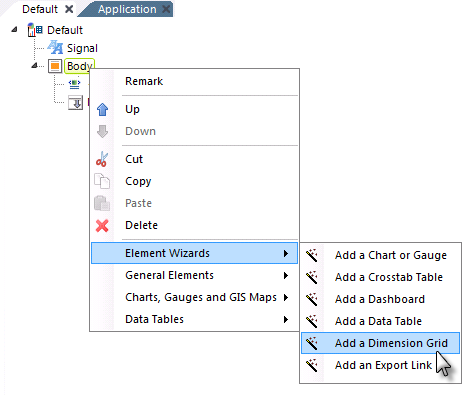465x395 pixels.
Task: Select the Body tree item
Action: point(80,66)
